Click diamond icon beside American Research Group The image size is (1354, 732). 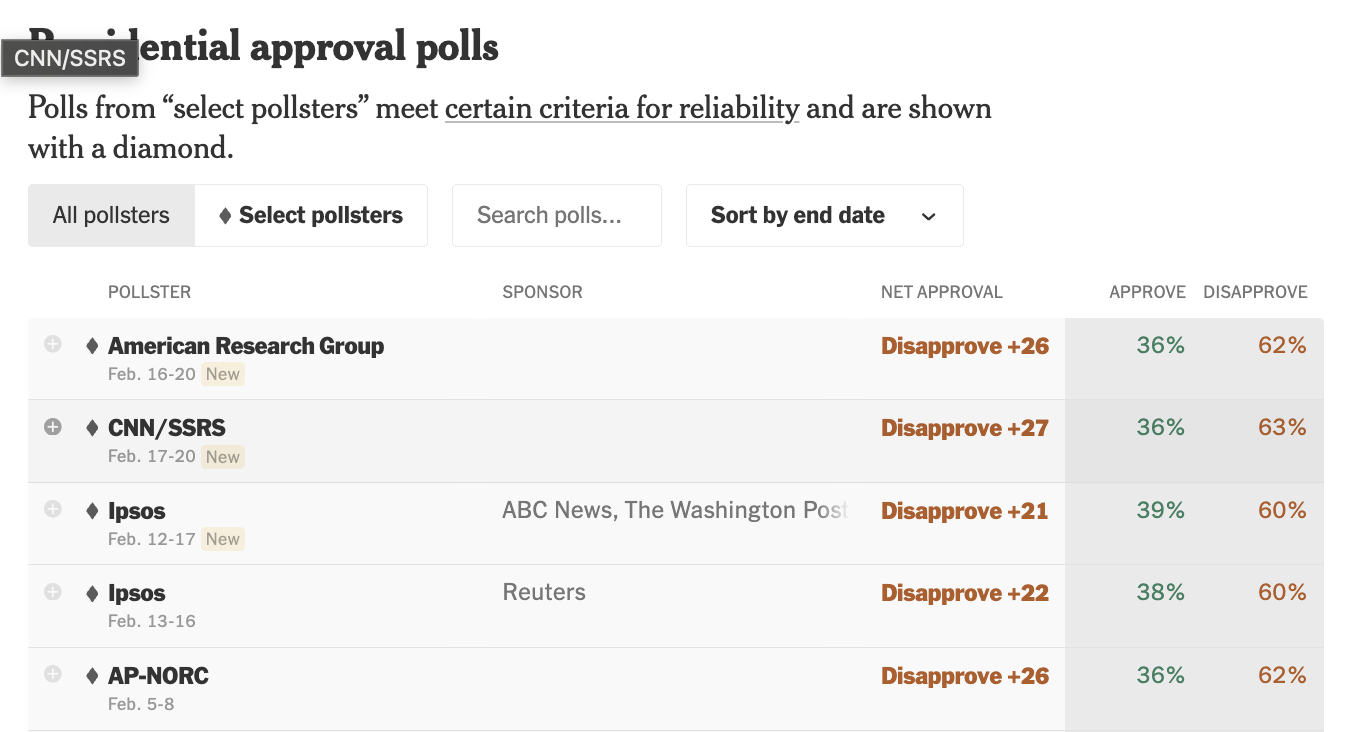click(92, 346)
